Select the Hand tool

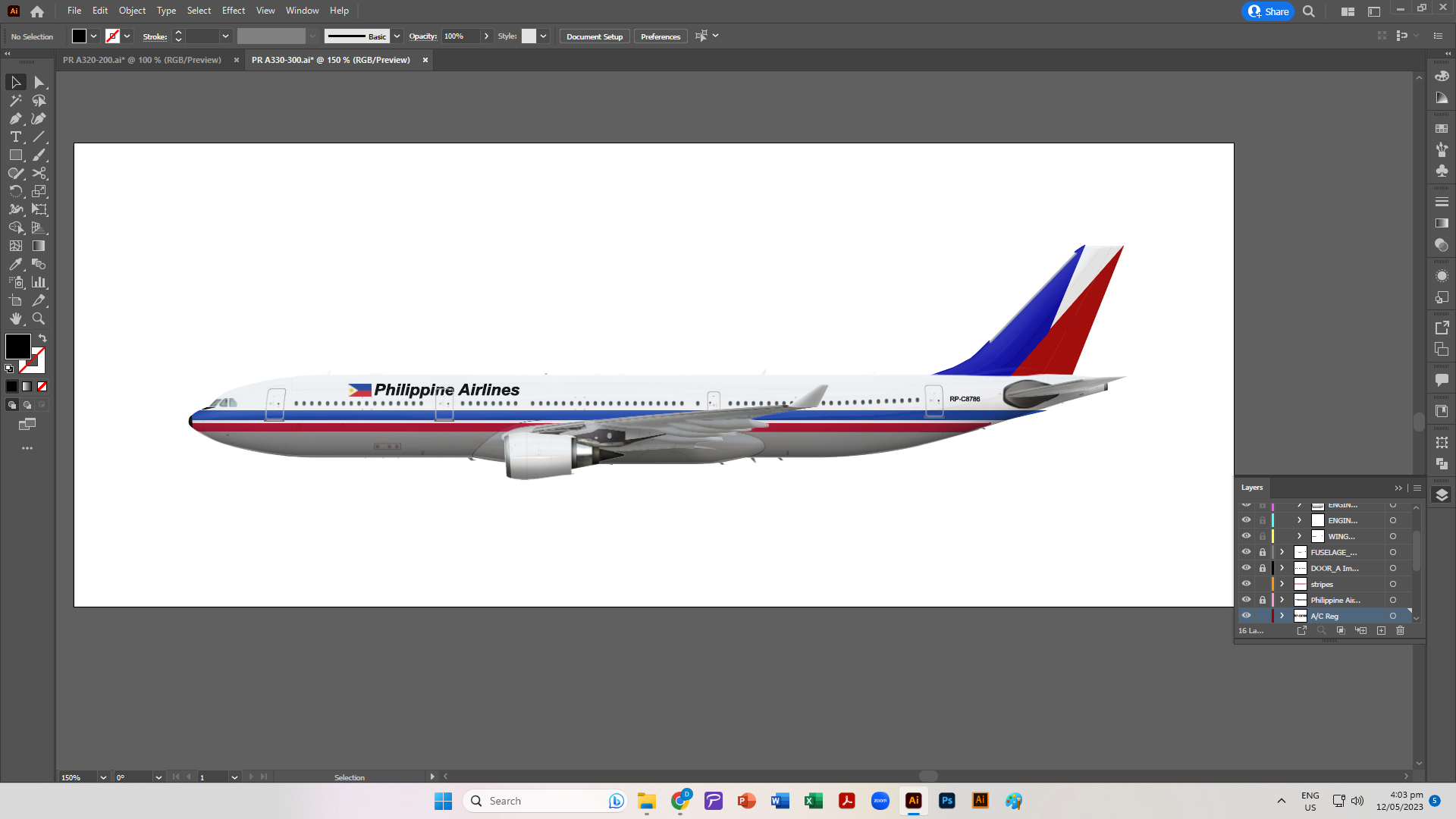pos(15,318)
